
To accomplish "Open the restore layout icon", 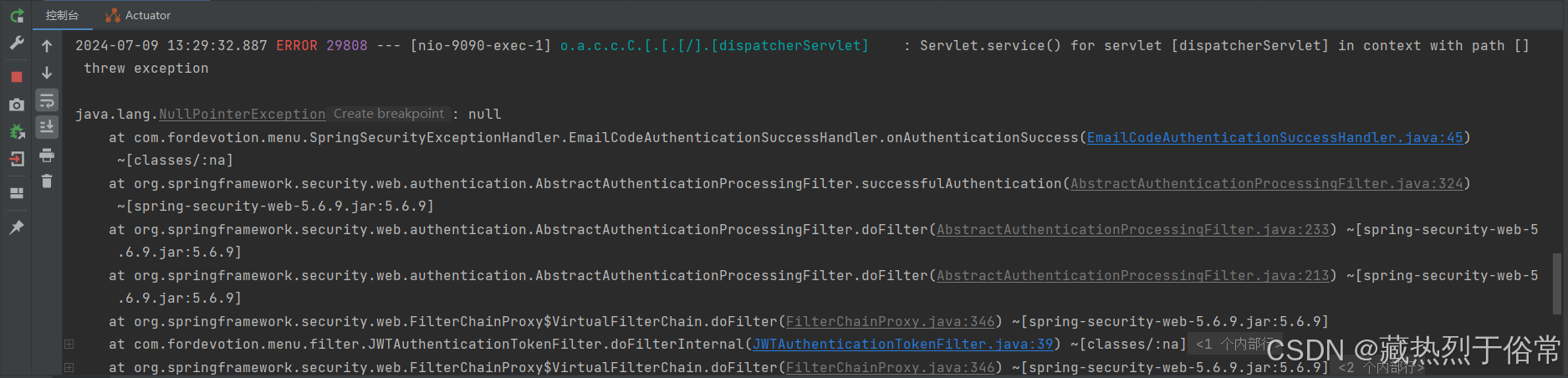I will click(x=17, y=193).
